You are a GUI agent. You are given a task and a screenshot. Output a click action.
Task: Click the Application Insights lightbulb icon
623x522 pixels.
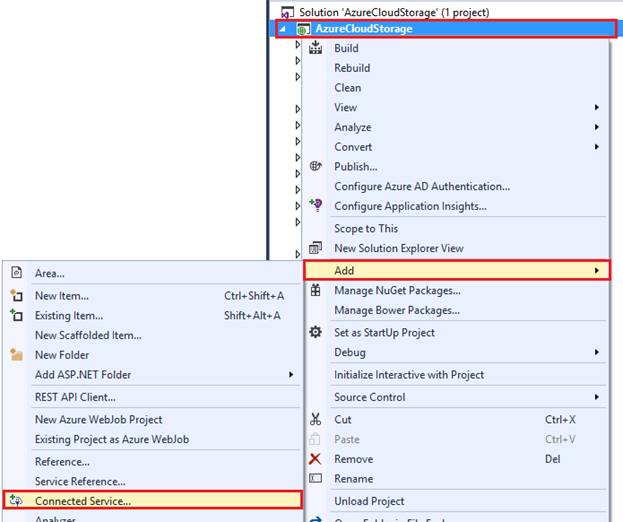click(x=316, y=205)
